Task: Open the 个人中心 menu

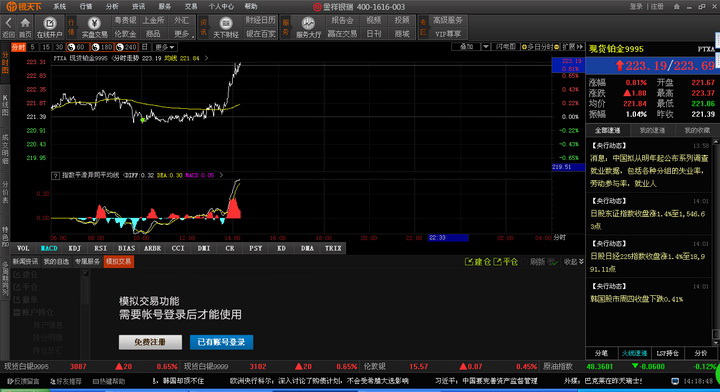Action: coord(221,6)
